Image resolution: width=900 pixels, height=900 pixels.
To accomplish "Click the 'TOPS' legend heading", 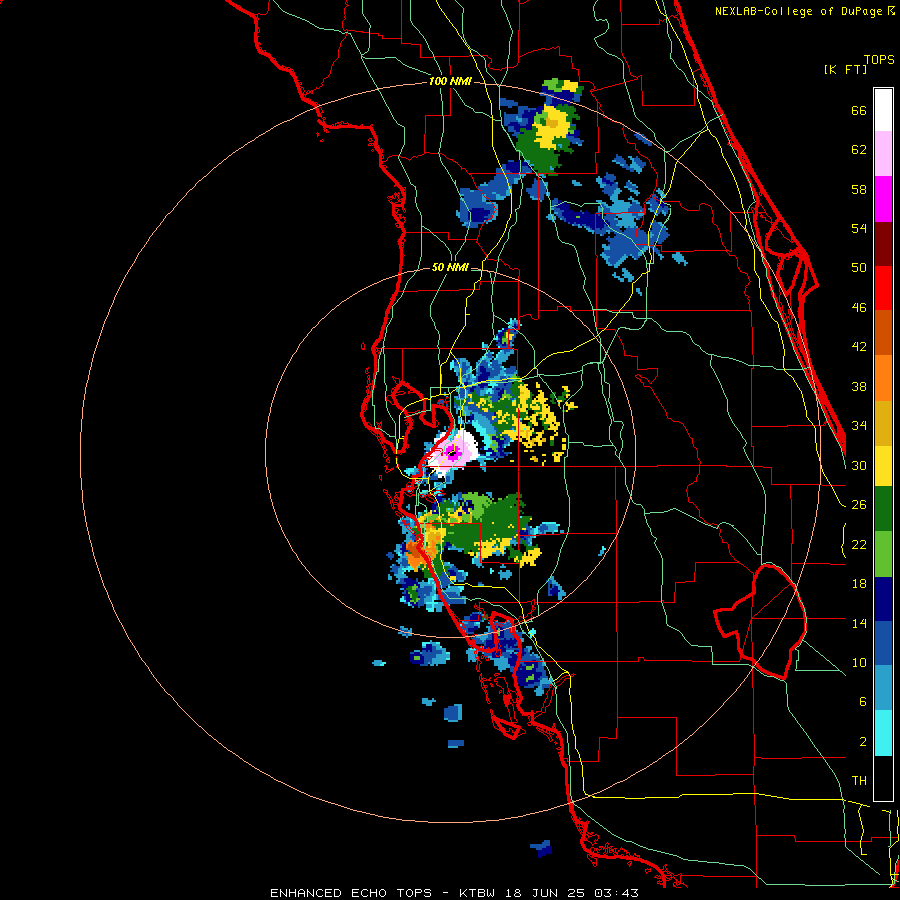I will (879, 59).
